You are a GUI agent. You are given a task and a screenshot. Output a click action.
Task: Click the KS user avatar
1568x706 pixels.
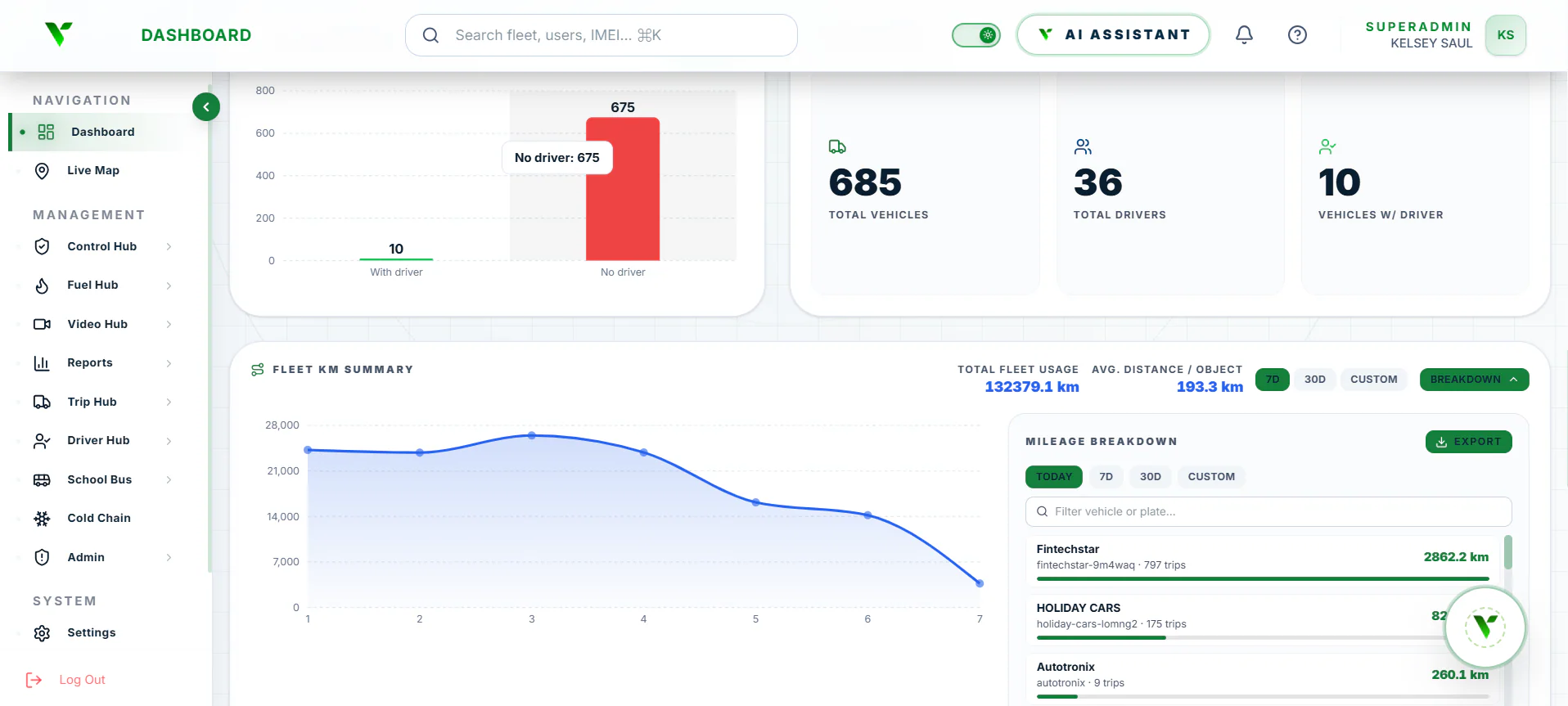1505,35
